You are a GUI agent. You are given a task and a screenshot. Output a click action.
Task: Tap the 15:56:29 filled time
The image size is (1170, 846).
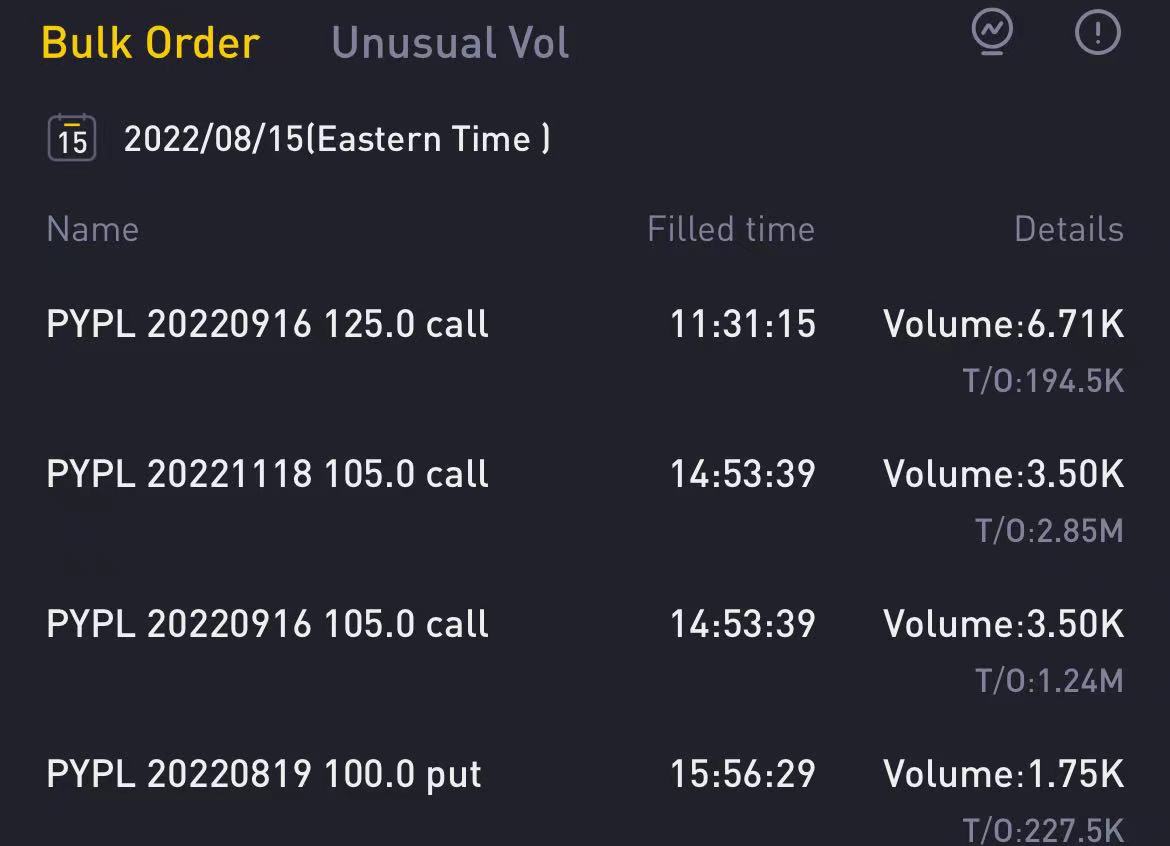pos(742,774)
